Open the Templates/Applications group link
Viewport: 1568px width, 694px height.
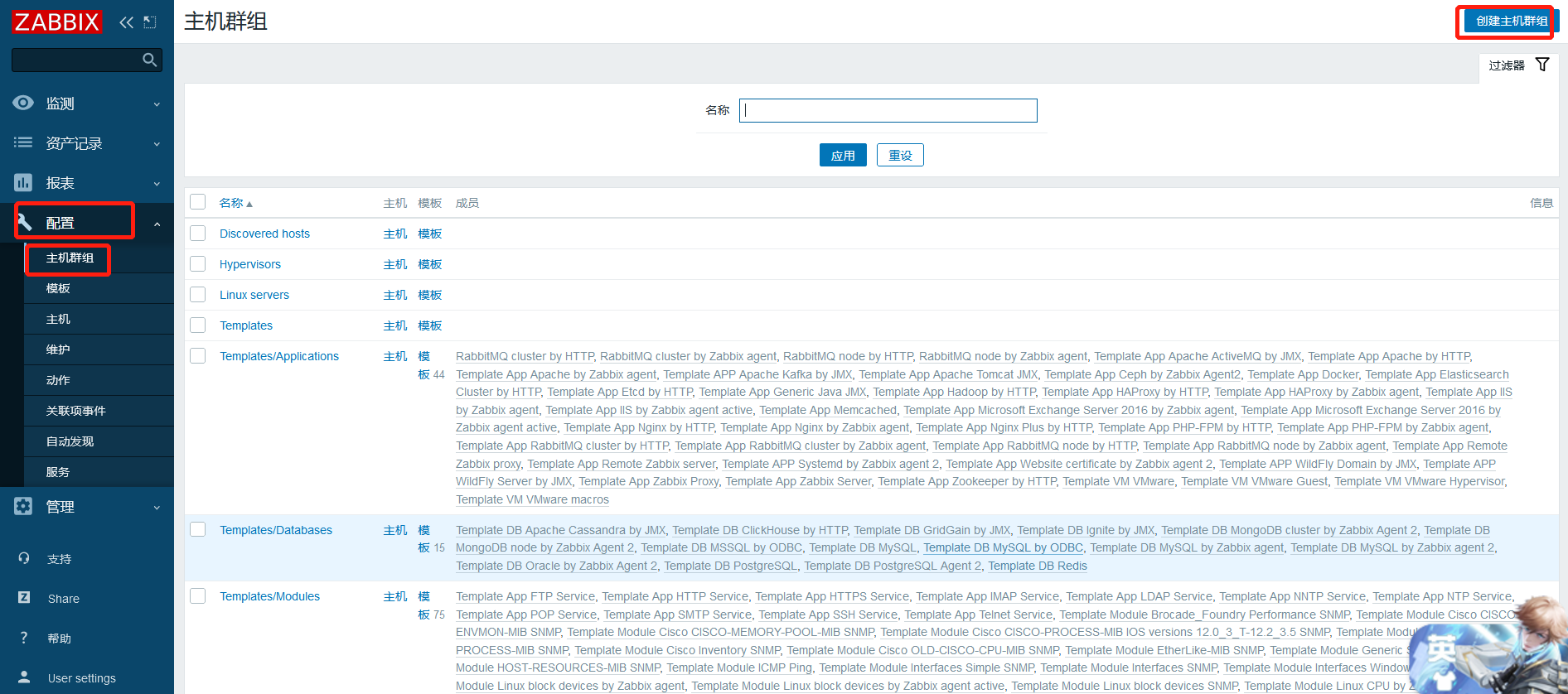(278, 356)
